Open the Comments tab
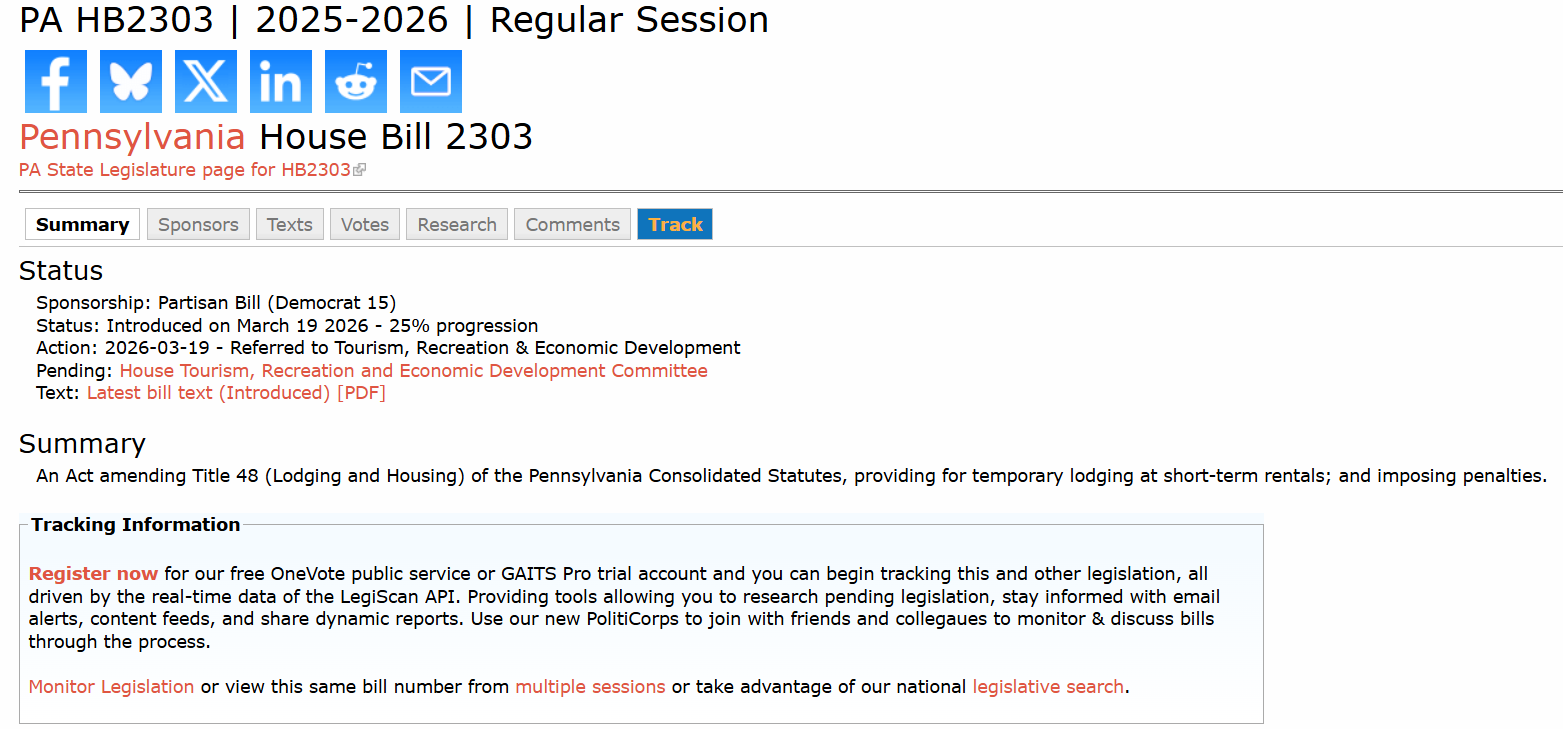The width and height of the screenshot is (1563, 729). pyautogui.click(x=573, y=224)
